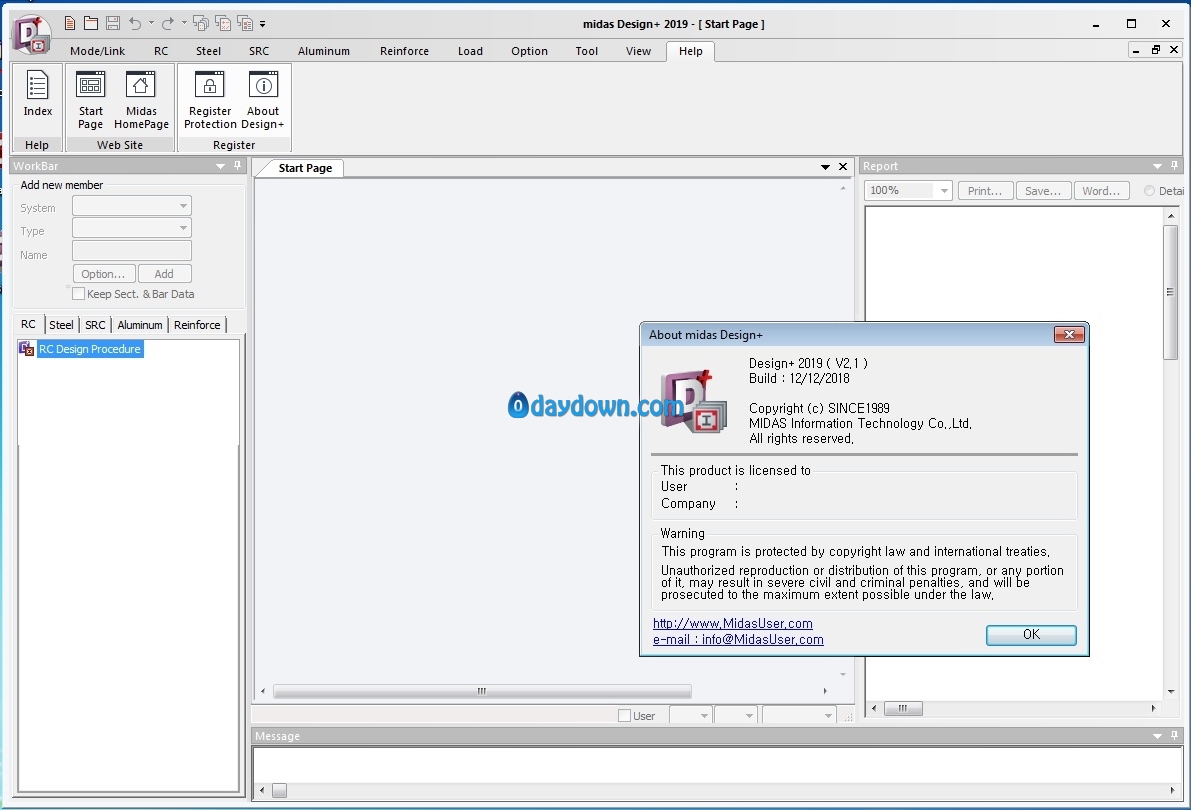Toggle the WorkBar panel pin icon

point(238,166)
